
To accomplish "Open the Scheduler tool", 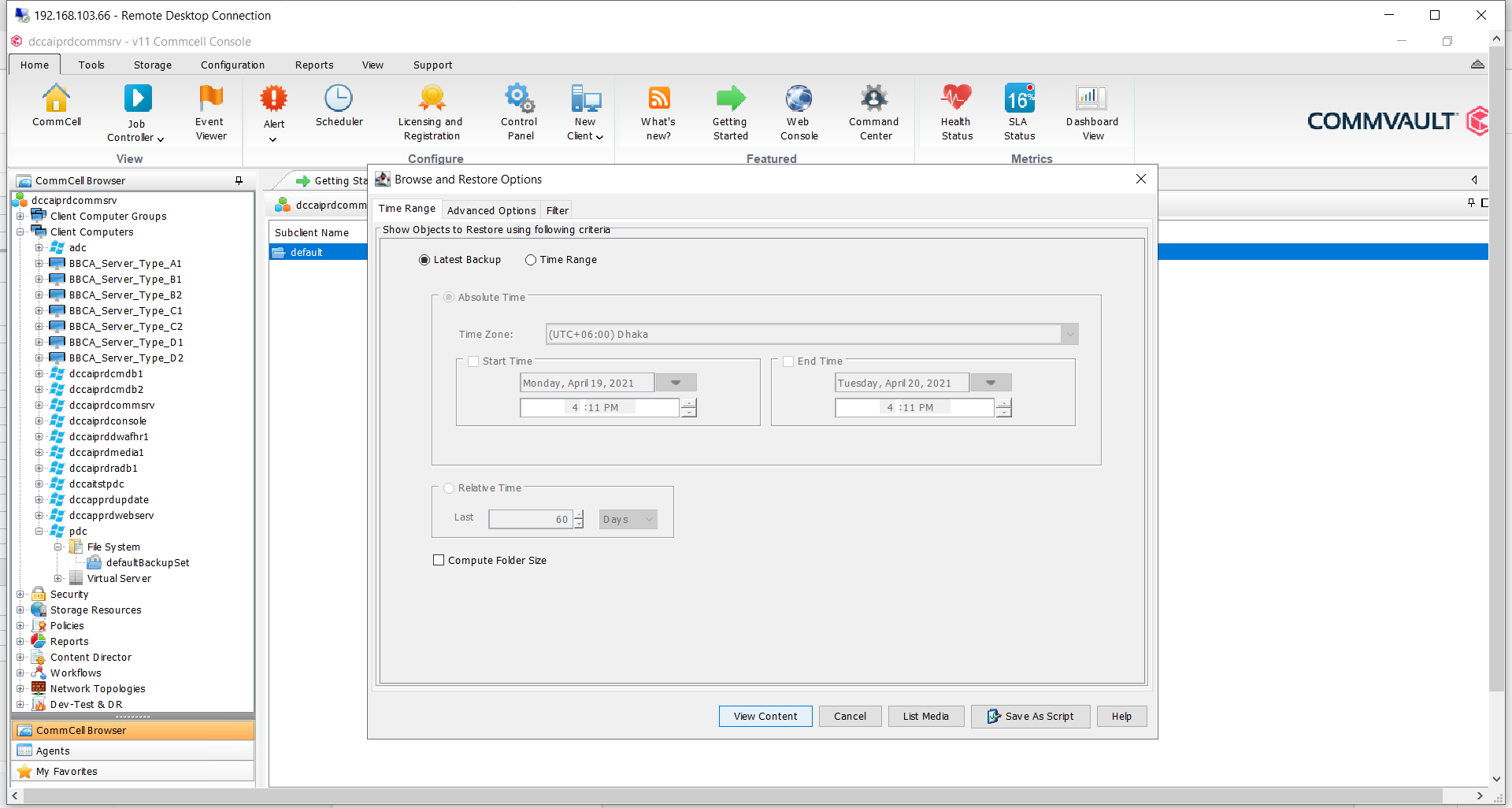I will 339,105.
